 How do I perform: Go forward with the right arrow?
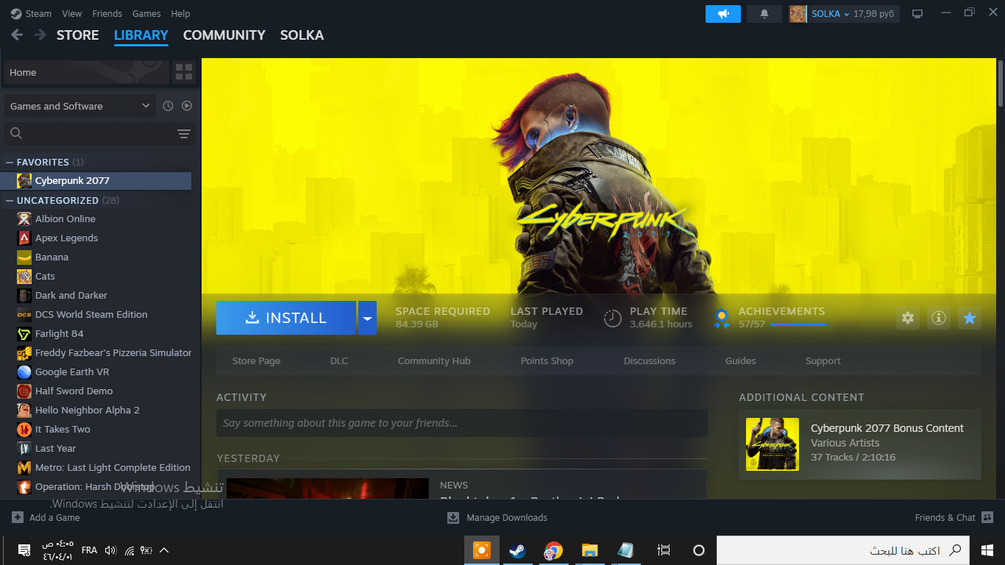[x=40, y=35]
